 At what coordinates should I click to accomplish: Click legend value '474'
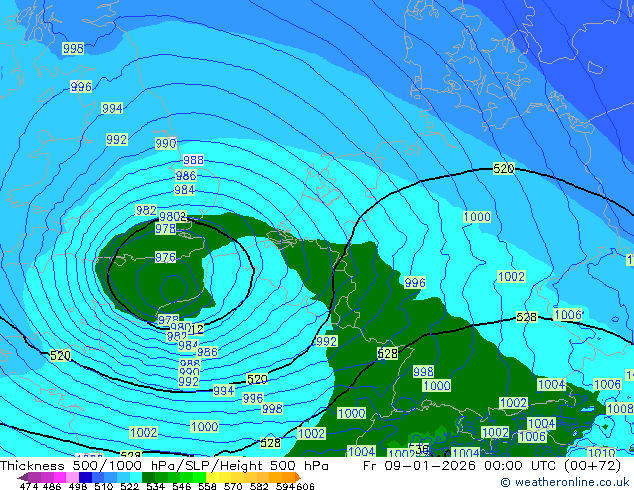click(x=29, y=486)
